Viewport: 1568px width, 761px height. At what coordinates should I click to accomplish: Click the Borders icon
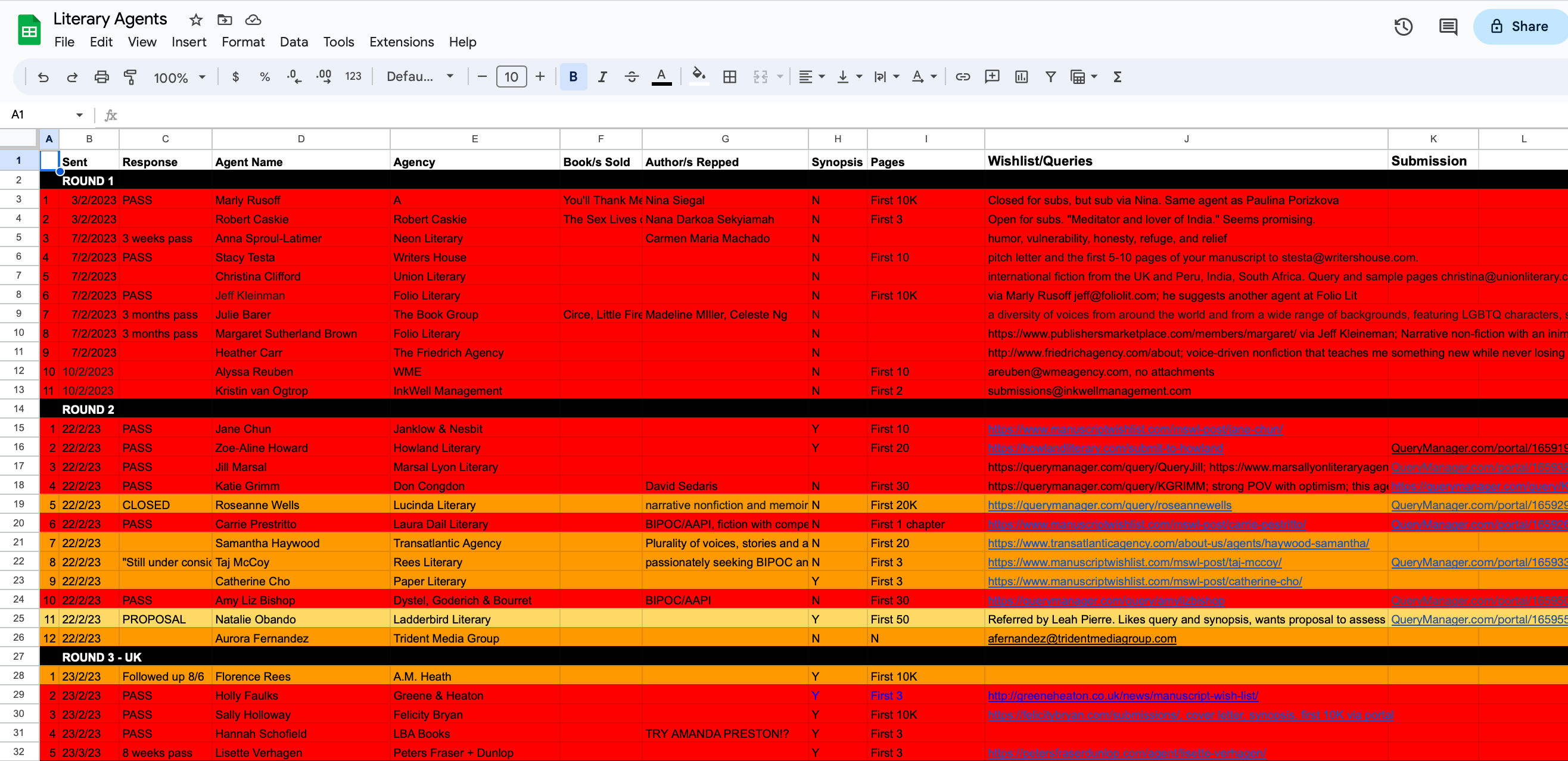point(729,77)
